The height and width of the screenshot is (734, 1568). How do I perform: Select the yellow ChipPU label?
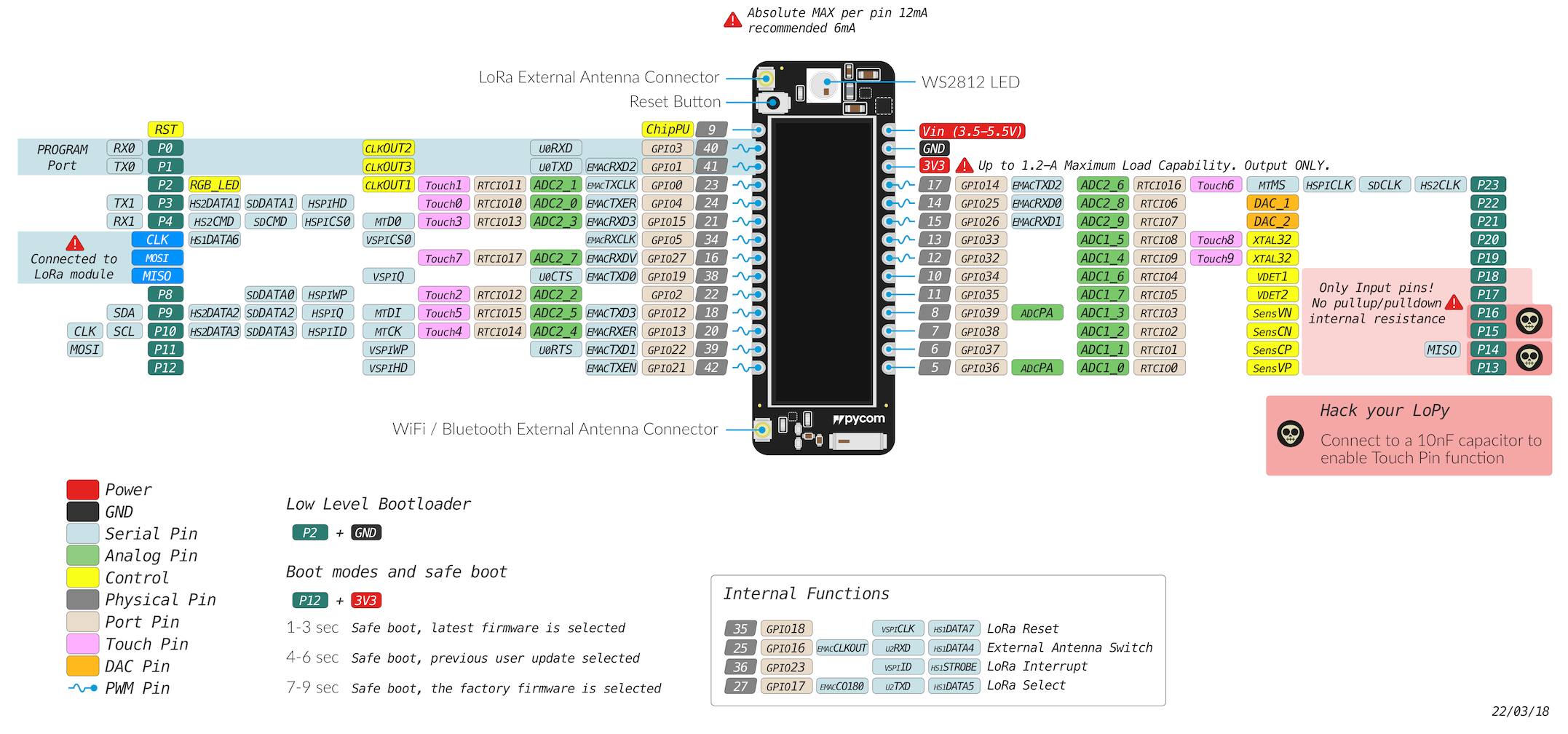667,130
